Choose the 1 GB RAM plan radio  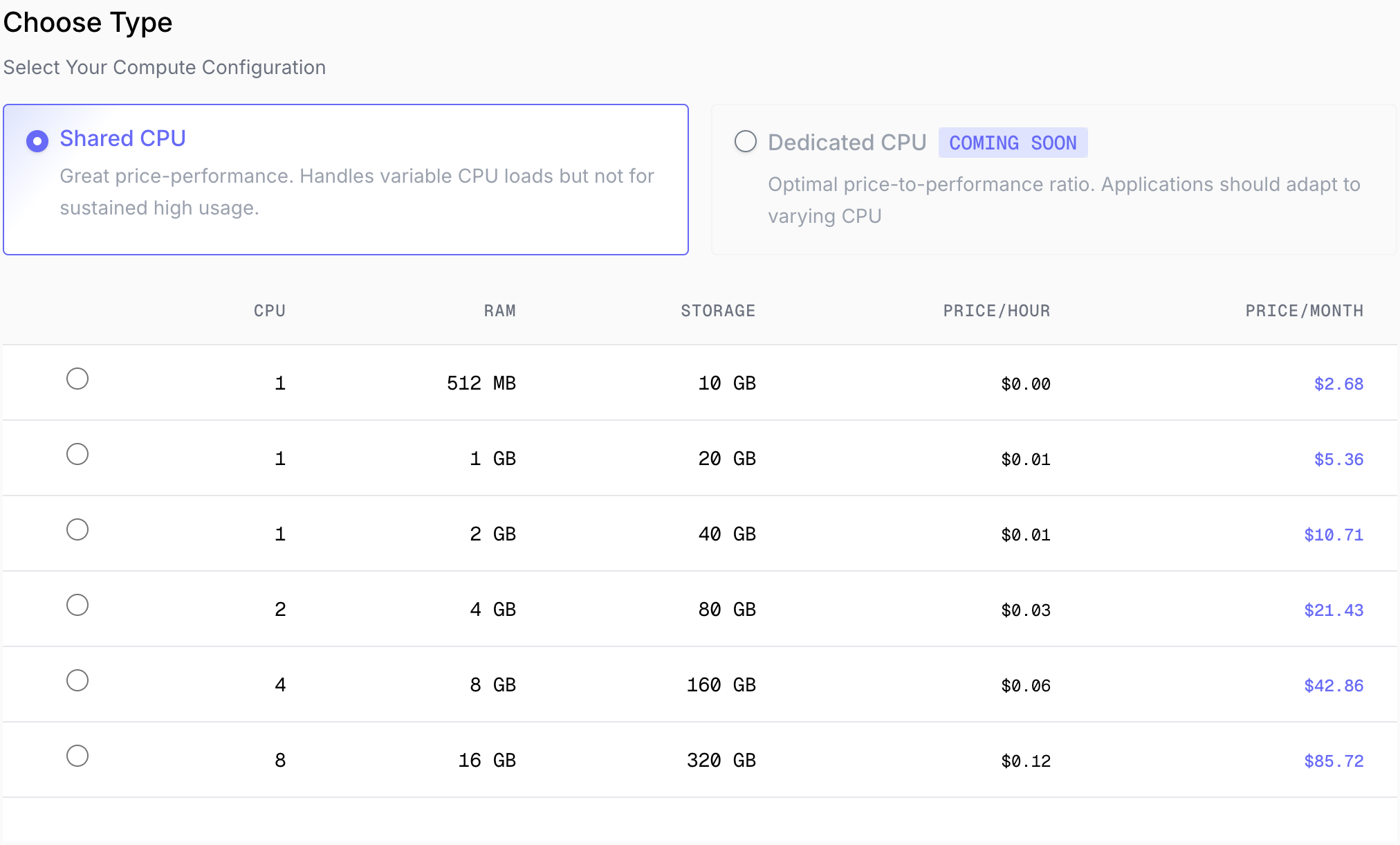click(x=77, y=454)
